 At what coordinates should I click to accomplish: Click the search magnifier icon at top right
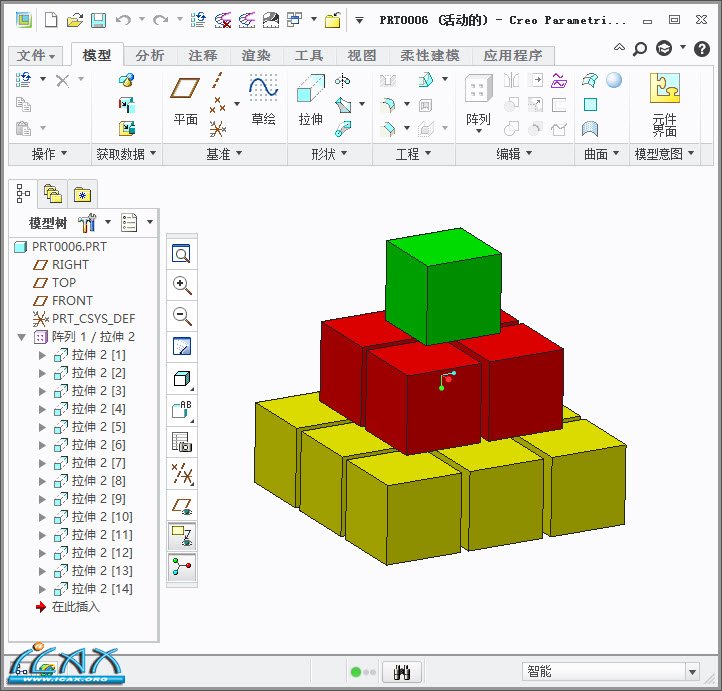(640, 48)
